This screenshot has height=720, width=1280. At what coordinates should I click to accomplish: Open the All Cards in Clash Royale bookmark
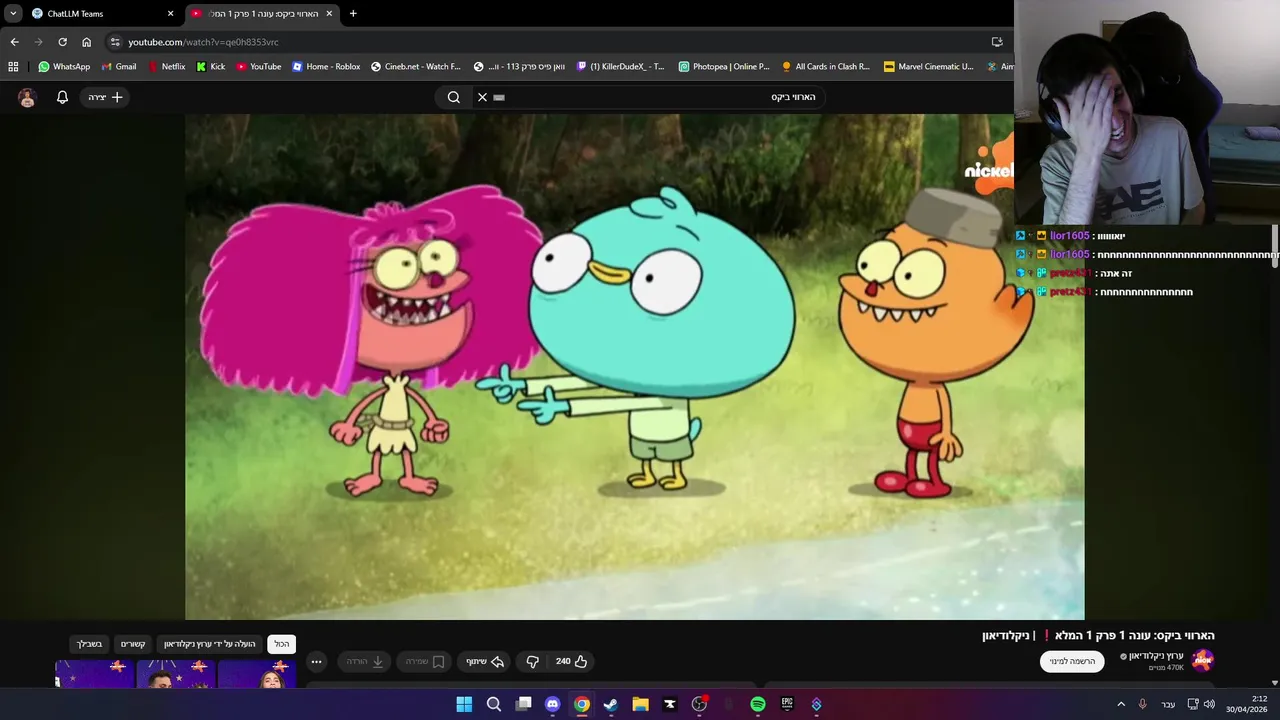pyautogui.click(x=826, y=67)
